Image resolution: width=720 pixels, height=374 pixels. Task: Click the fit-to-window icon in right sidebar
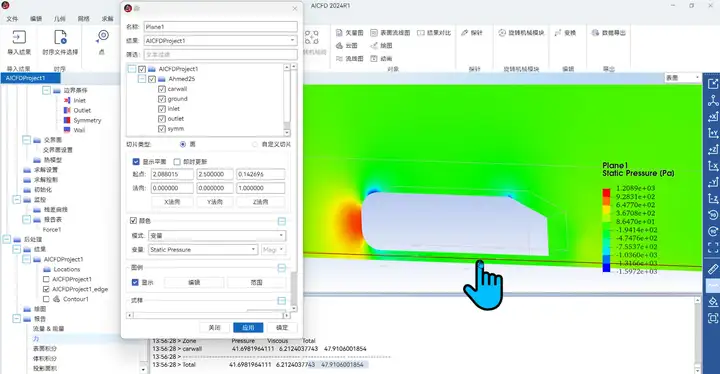pyautogui.click(x=713, y=248)
